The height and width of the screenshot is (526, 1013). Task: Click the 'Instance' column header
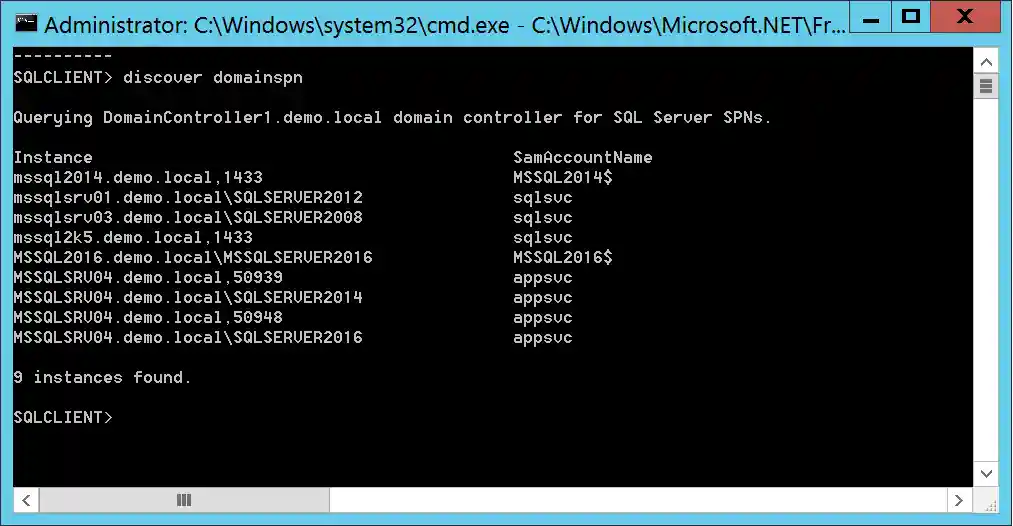[53, 158]
